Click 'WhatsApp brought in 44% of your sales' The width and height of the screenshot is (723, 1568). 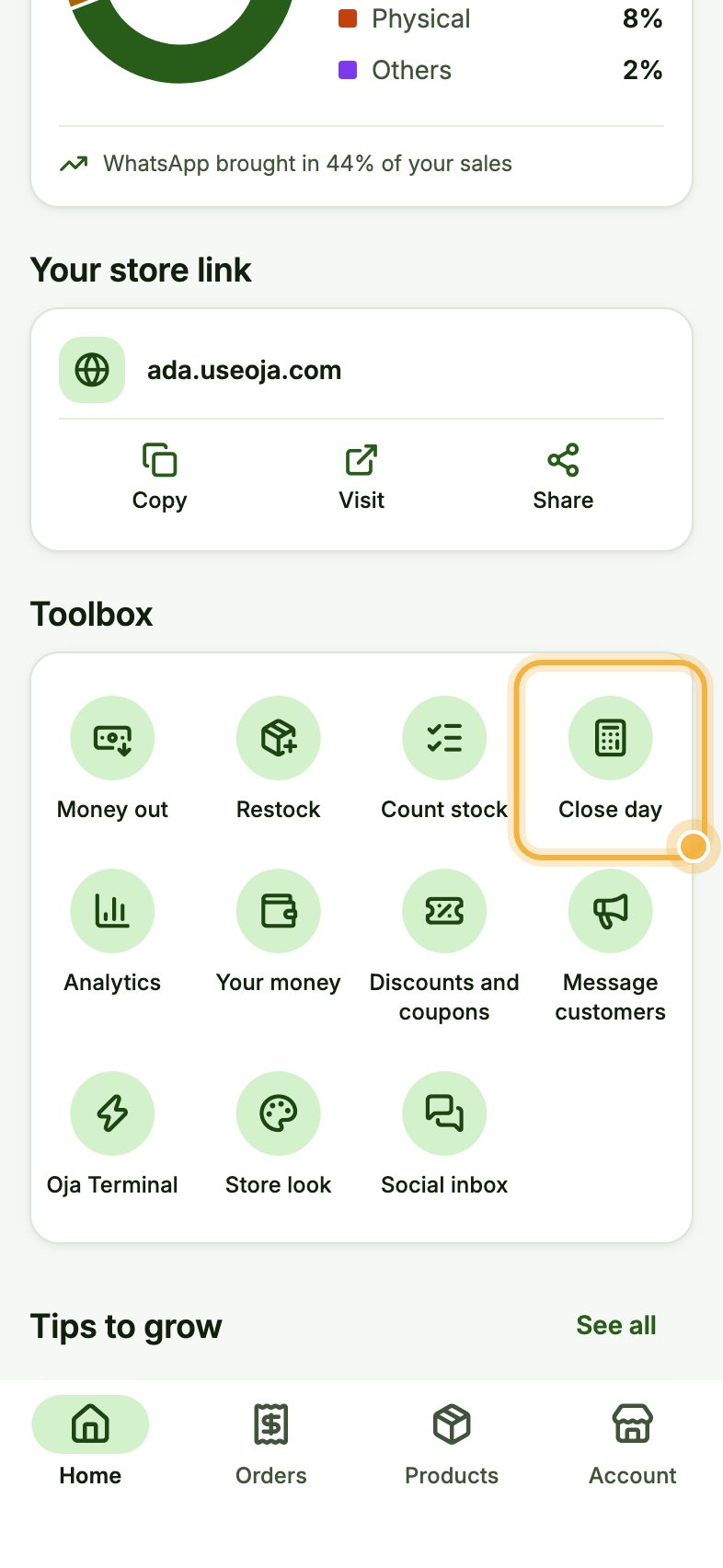pyautogui.click(x=307, y=164)
